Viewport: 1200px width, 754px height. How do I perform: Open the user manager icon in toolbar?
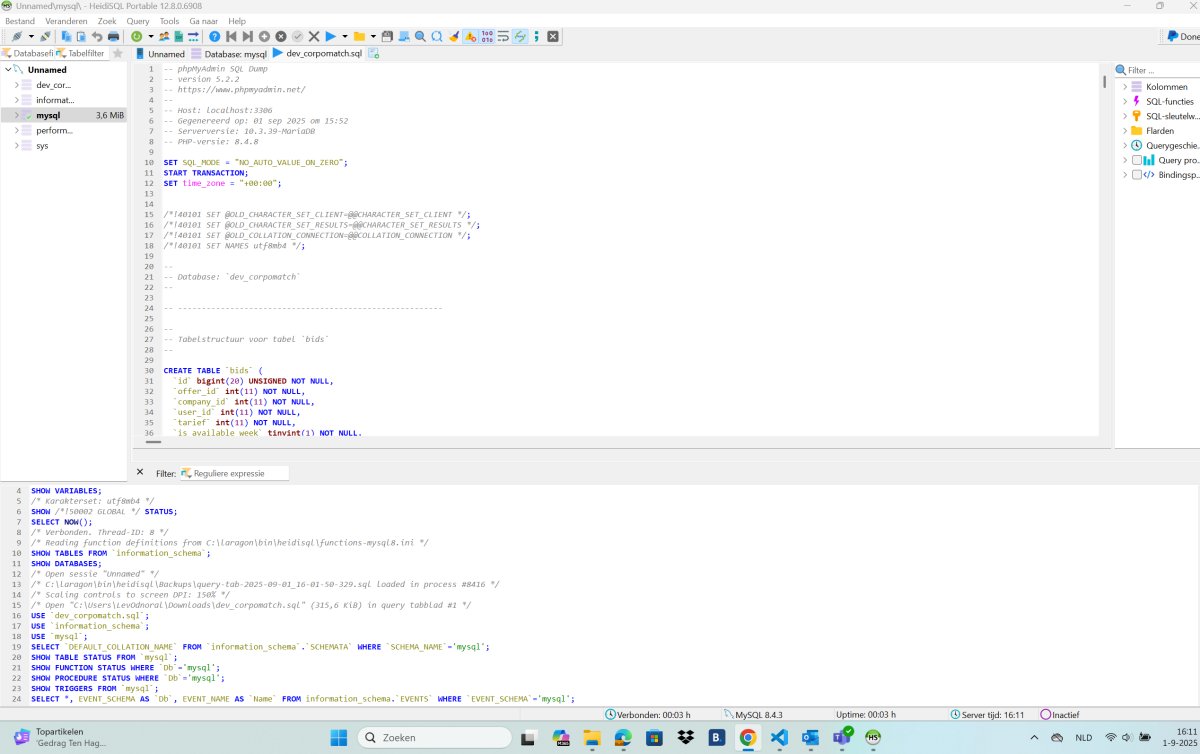coord(164,36)
